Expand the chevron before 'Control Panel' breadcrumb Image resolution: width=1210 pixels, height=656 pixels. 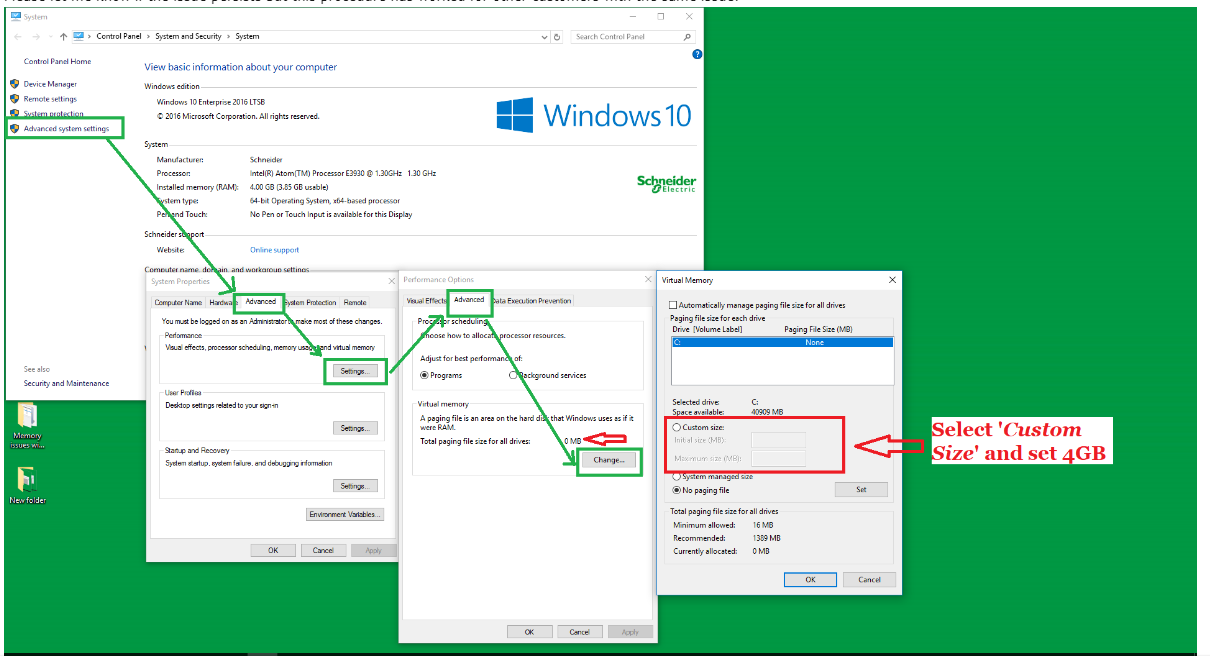point(91,37)
